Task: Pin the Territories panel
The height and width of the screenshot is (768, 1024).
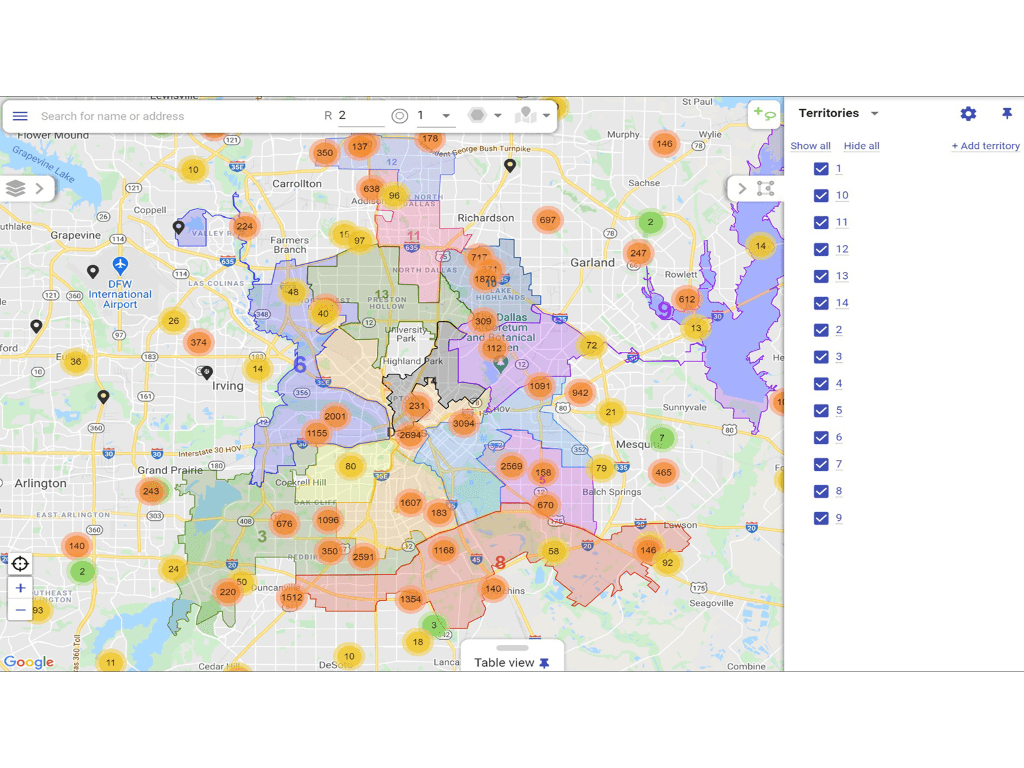Action: click(1007, 113)
